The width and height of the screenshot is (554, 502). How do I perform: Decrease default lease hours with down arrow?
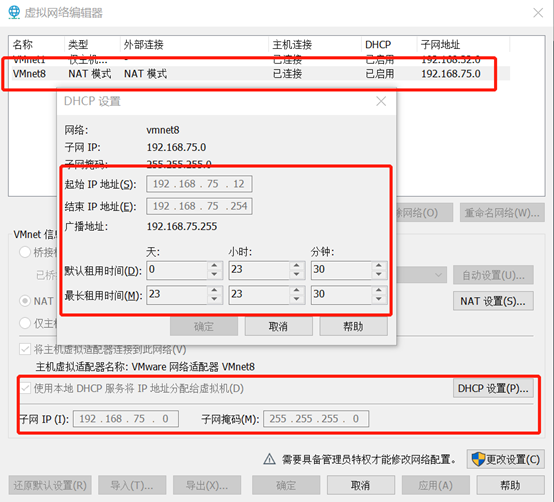pos(297,274)
